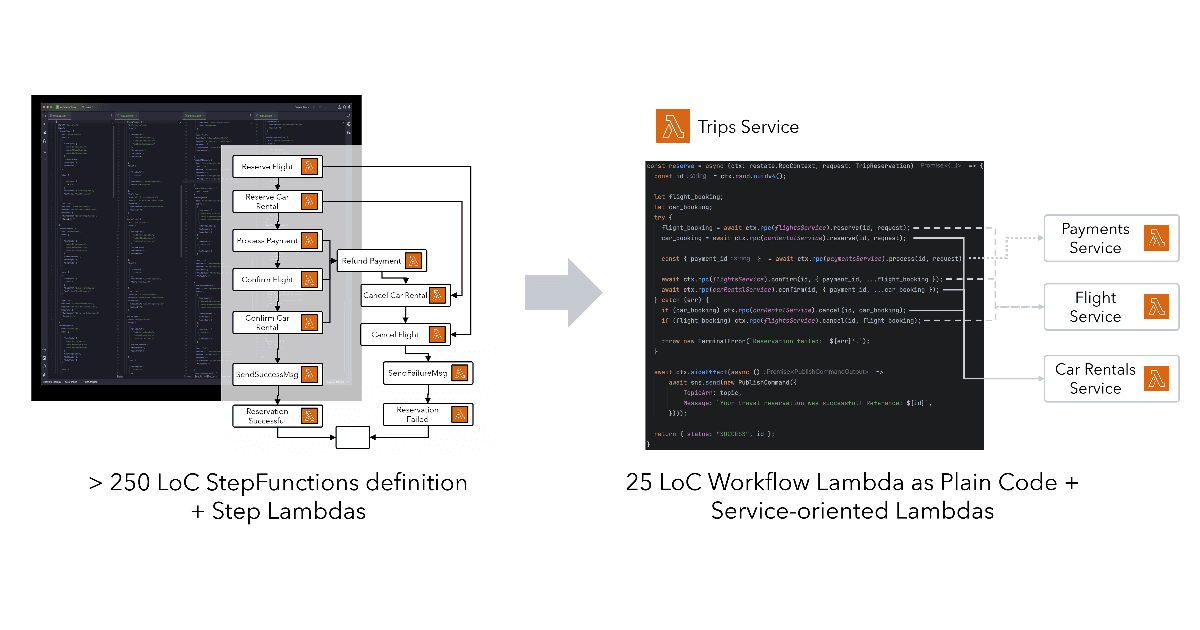
Task: Click the 'Reserve Car Rental' step label
Action: tap(267, 203)
